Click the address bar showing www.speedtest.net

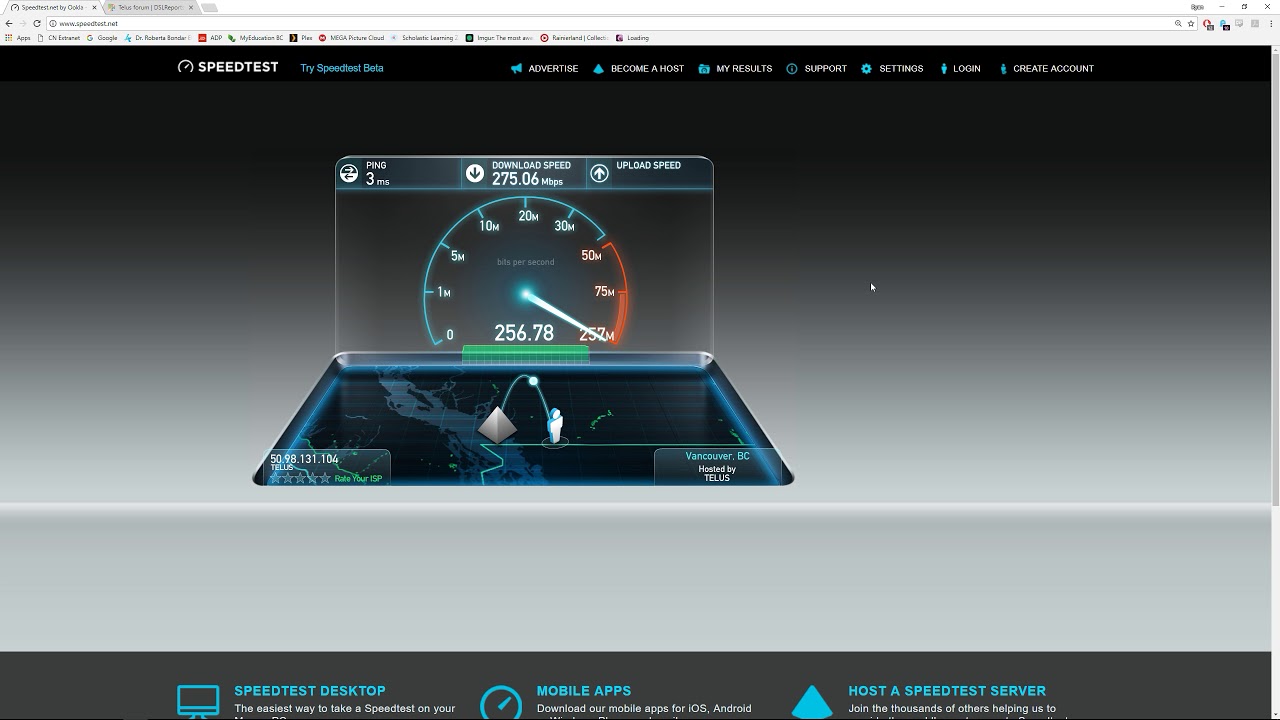pyautogui.click(x=622, y=23)
